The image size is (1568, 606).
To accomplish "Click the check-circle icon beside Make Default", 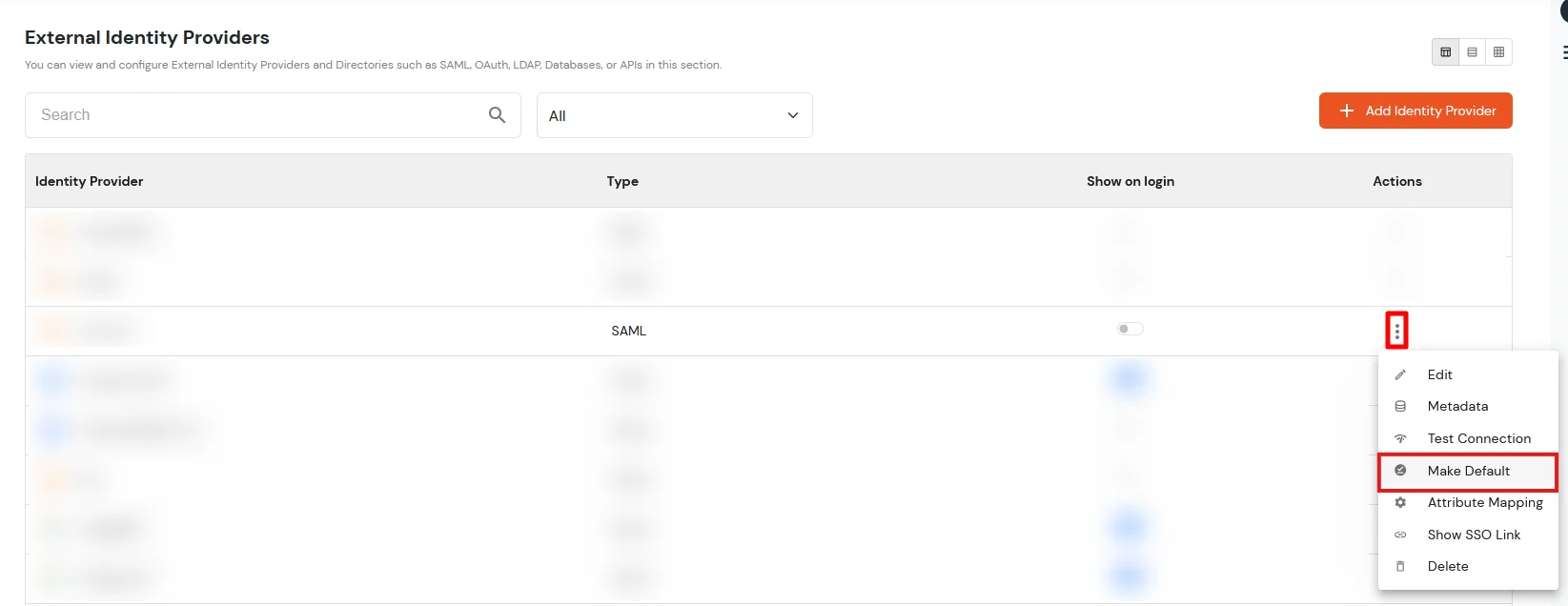I will coord(1400,471).
